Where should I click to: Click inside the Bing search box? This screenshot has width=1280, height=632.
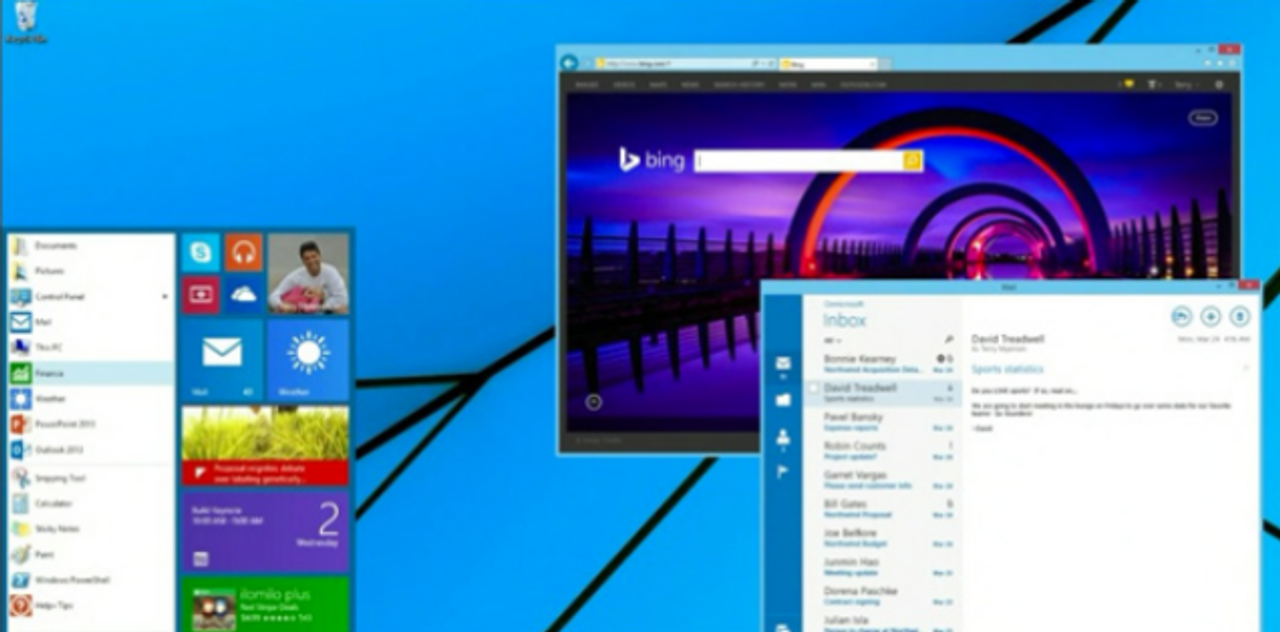799,161
